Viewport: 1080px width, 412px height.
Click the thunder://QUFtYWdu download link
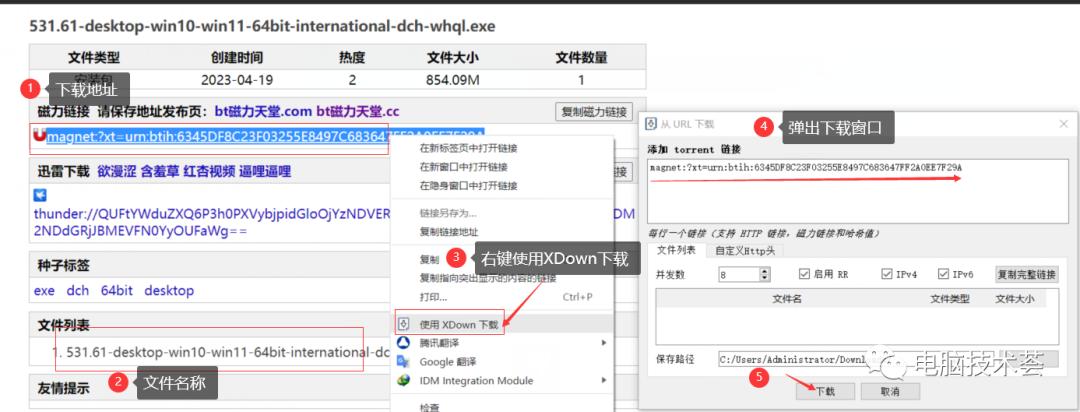click(x=212, y=213)
